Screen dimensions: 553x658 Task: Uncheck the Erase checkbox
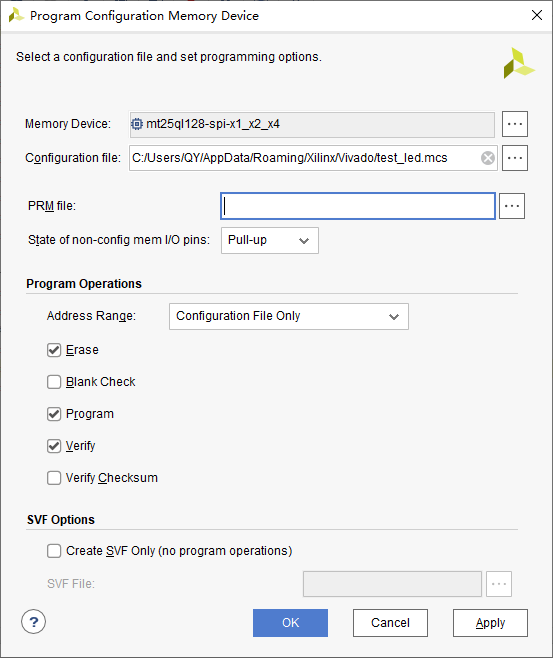[x=54, y=350]
